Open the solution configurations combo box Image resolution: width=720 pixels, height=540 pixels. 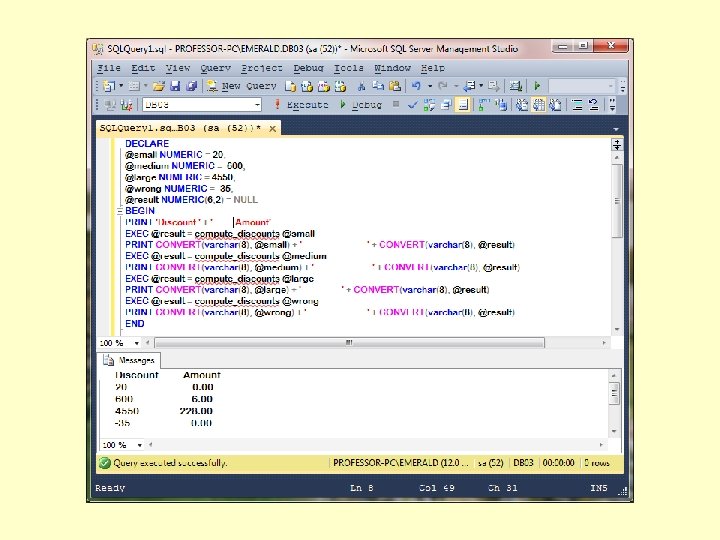[x=581, y=86]
